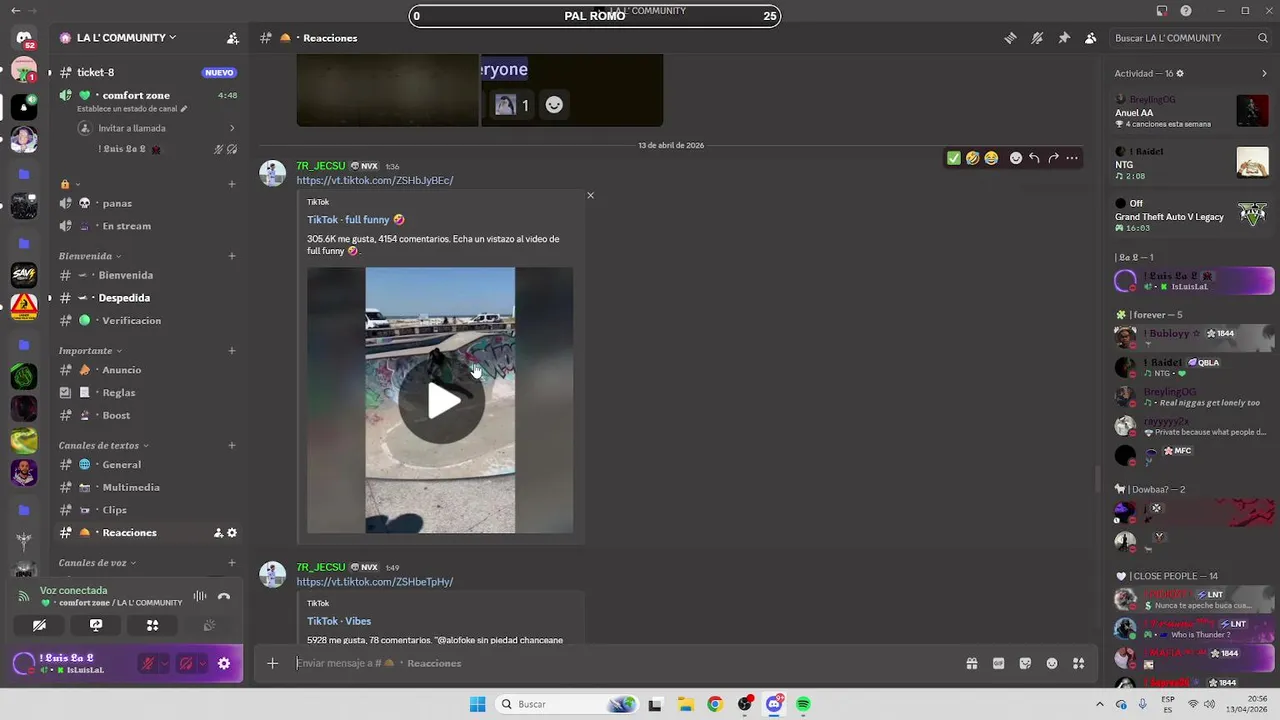The width and height of the screenshot is (1280, 720).
Task: Join the panas voice channel
Action: 148,203
